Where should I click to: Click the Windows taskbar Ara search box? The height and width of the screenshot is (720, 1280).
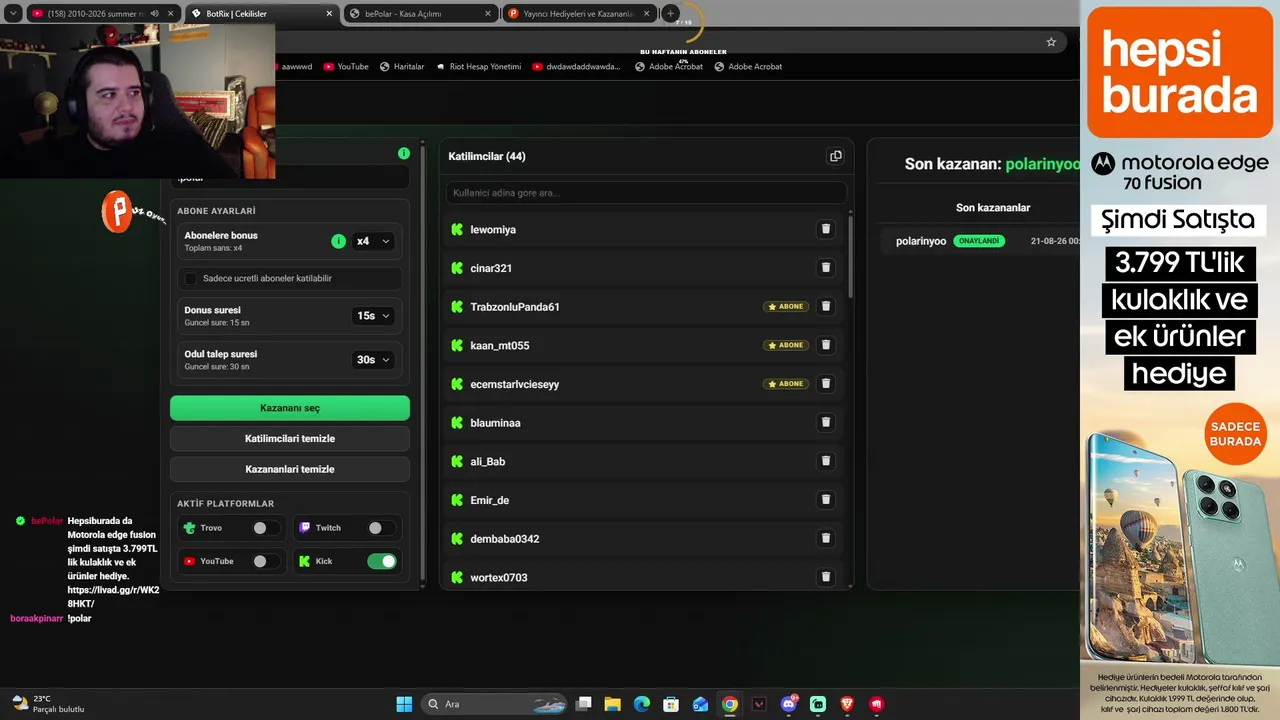[495, 704]
